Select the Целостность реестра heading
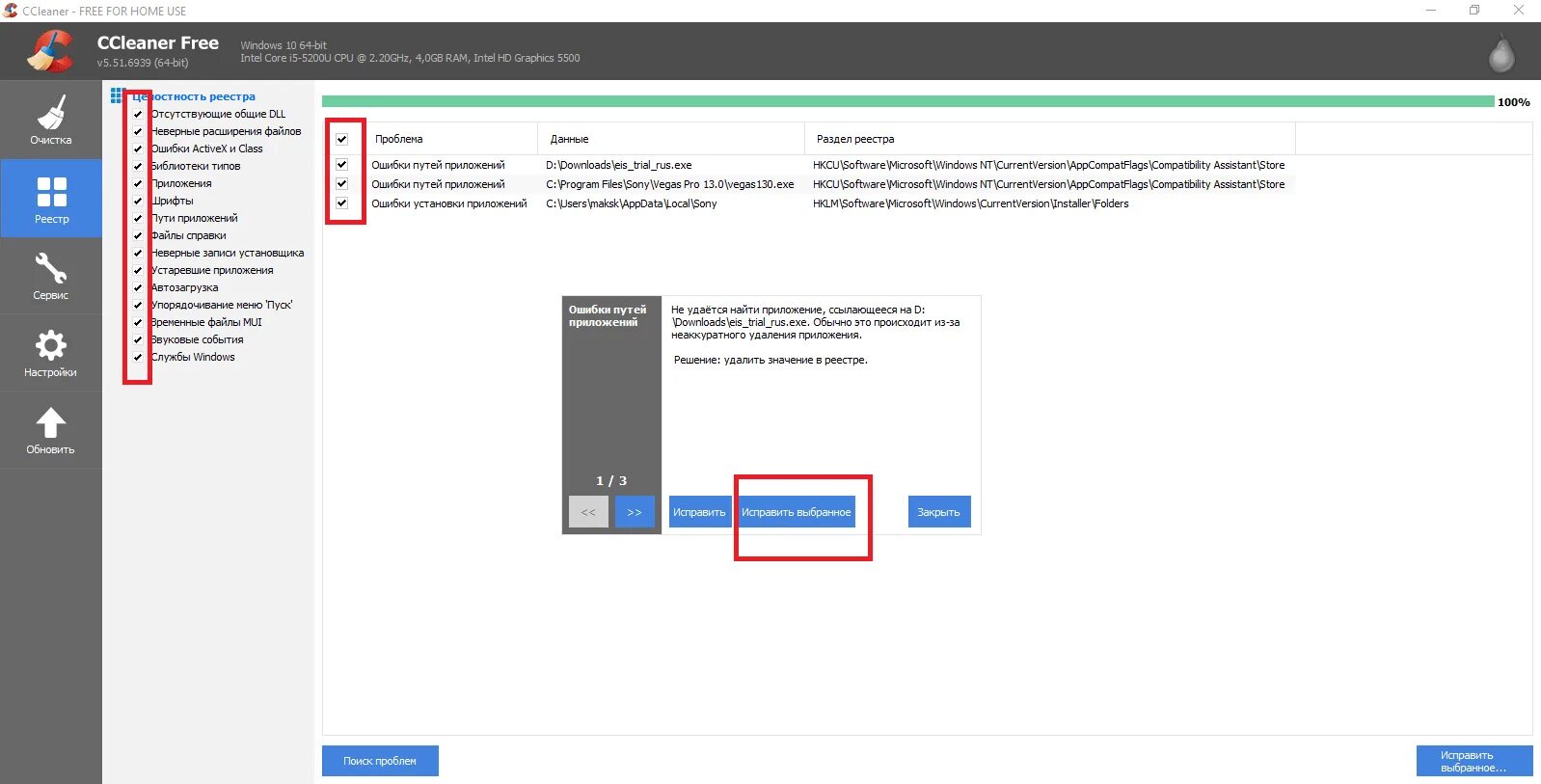 [194, 96]
